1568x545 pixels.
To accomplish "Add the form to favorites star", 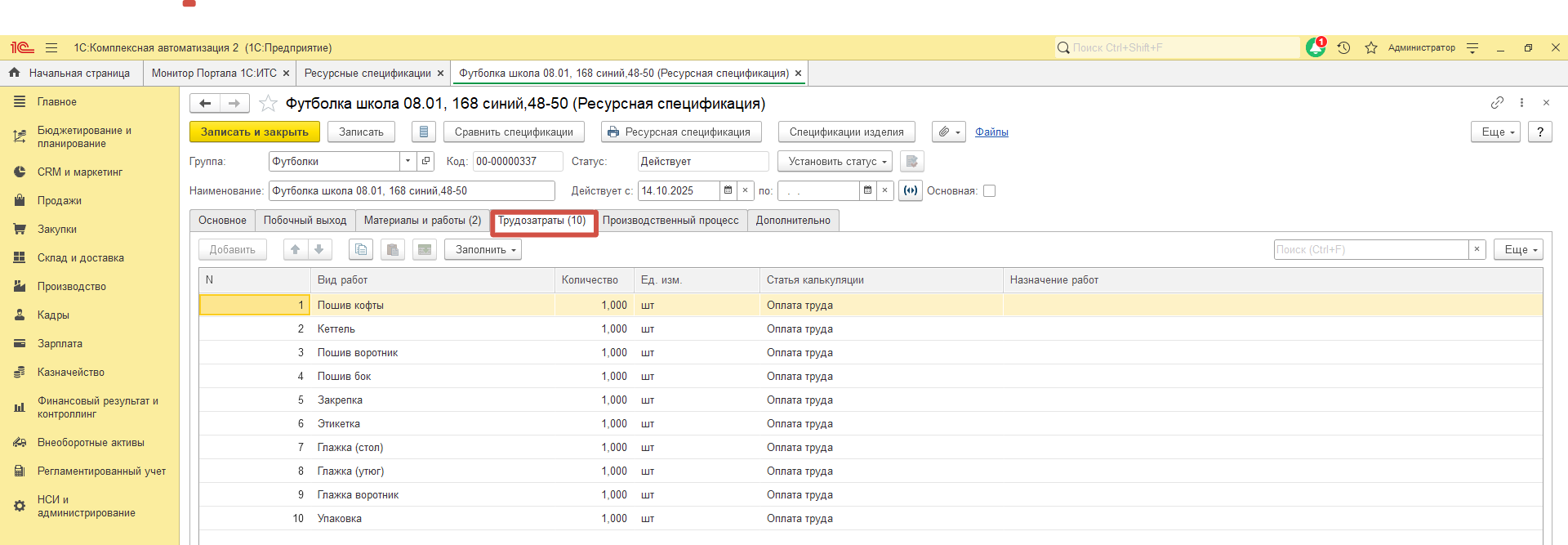I will [268, 104].
